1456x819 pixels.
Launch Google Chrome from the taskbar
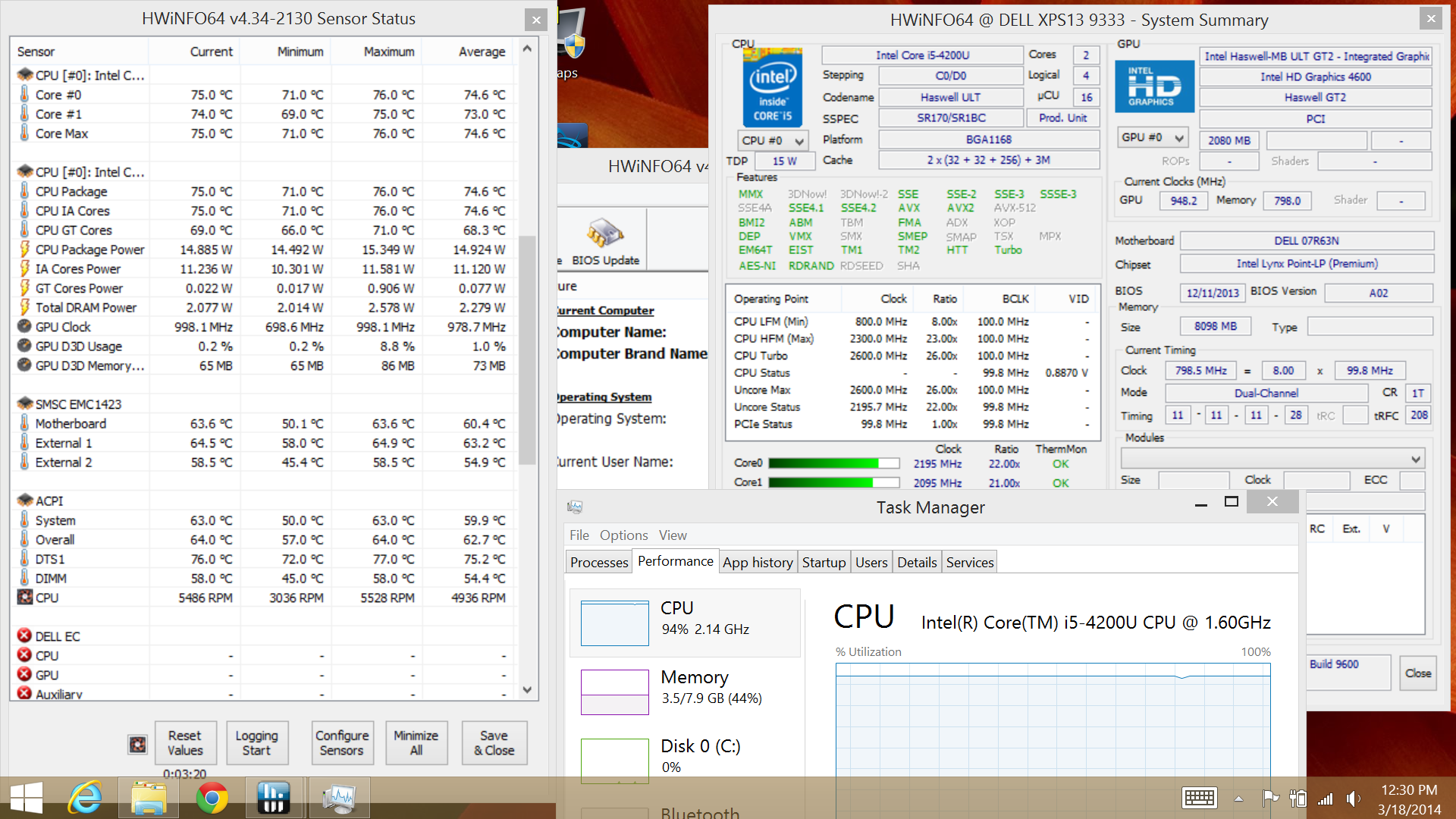click(212, 798)
